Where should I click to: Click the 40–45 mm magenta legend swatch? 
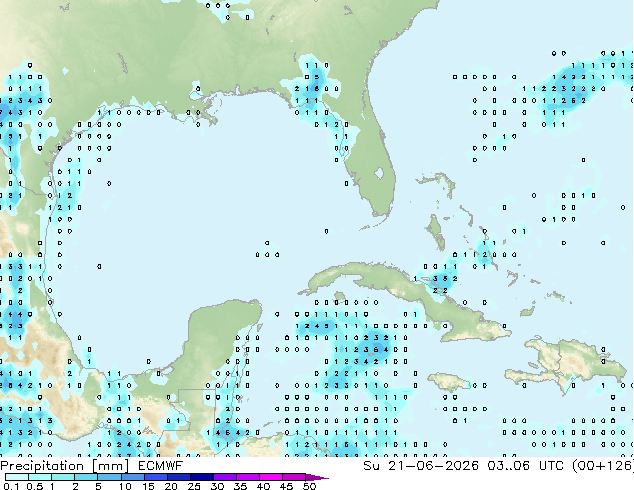271,477
